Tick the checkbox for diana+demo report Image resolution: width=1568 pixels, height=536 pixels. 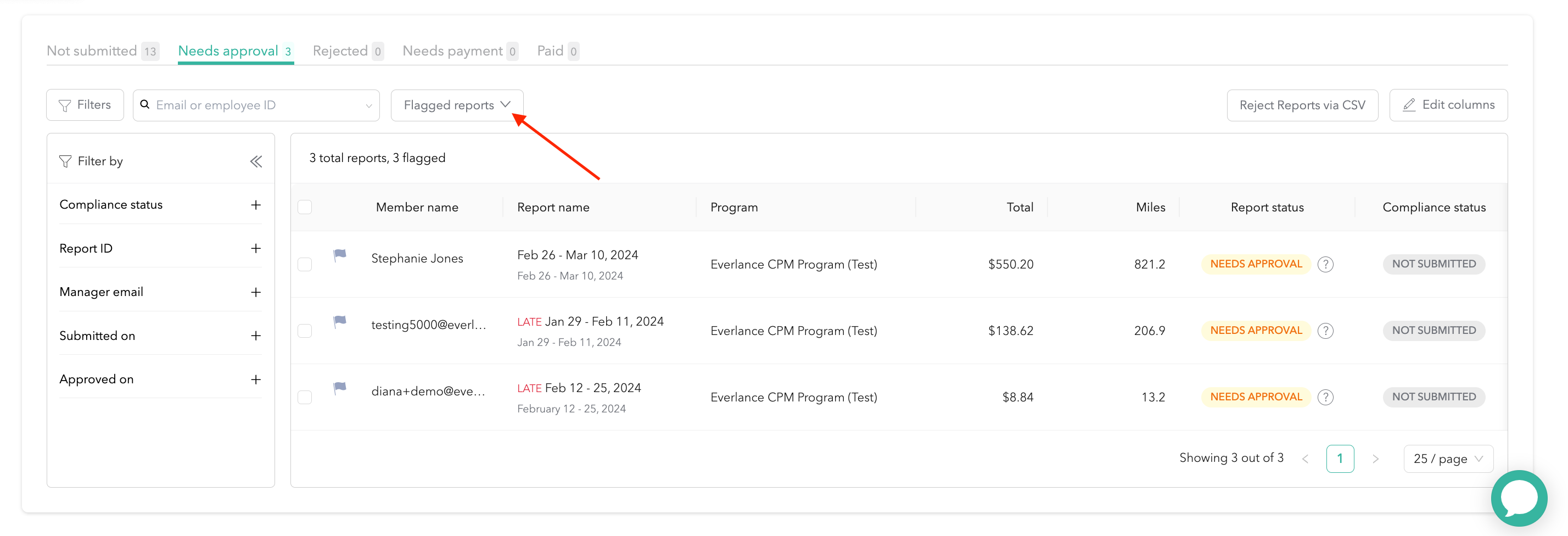click(x=305, y=397)
